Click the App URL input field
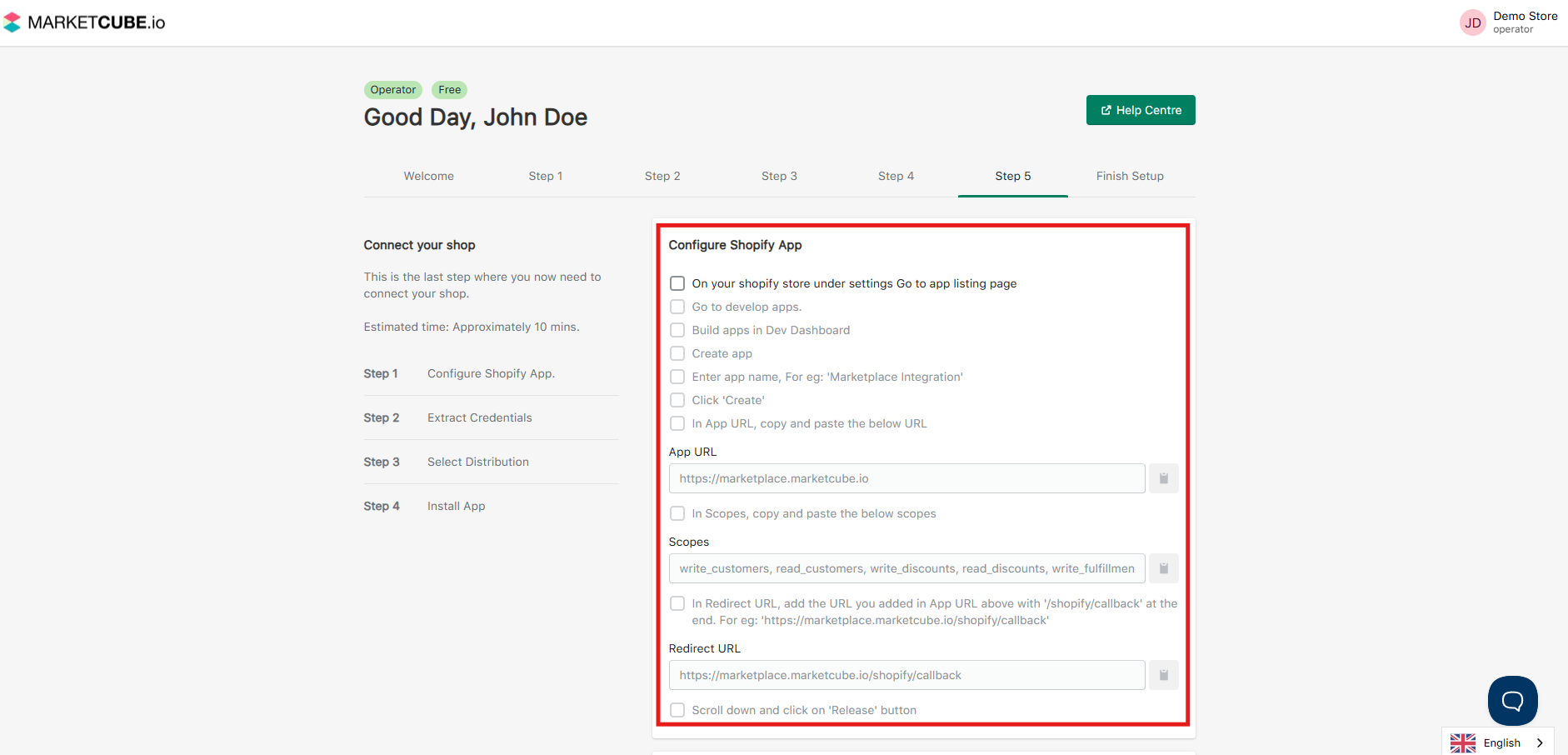 pyautogui.click(x=906, y=478)
